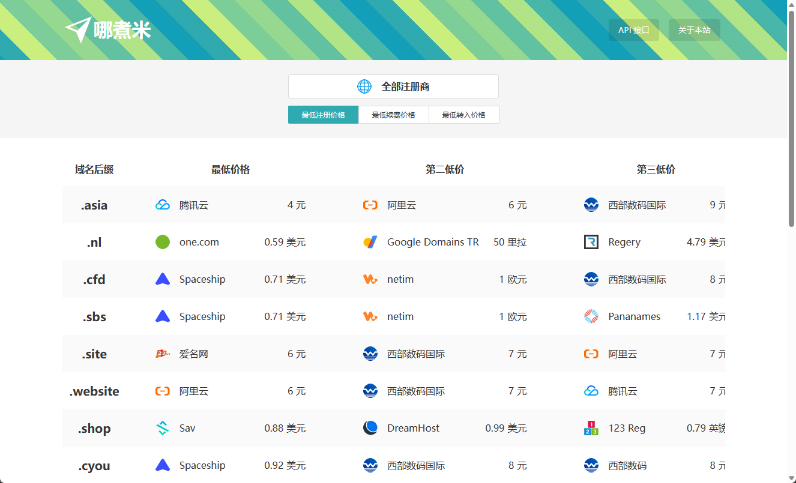The width and height of the screenshot is (796, 483).
Task: Click 西部数码国际 icon in .cfd row
Action: point(591,279)
